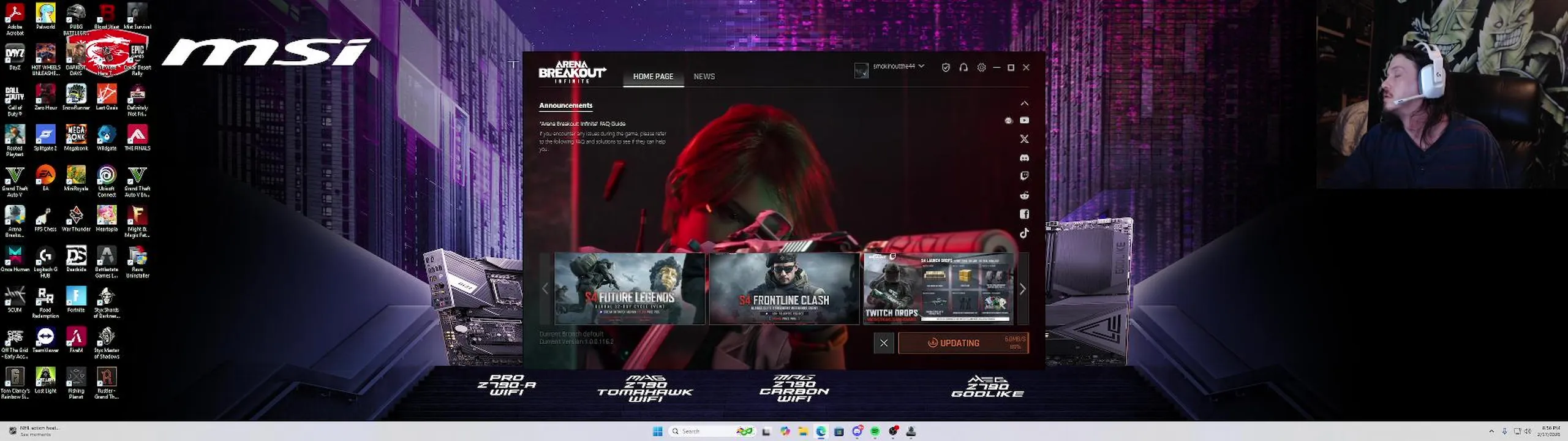
Task: Open SnowRunner desktop shortcut
Action: 76,97
